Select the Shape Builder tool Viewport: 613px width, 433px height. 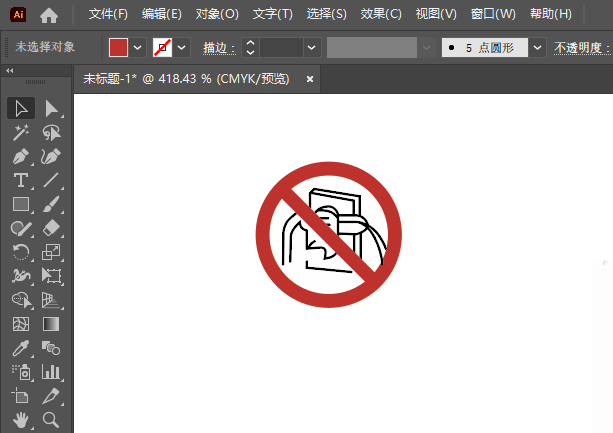coord(21,300)
